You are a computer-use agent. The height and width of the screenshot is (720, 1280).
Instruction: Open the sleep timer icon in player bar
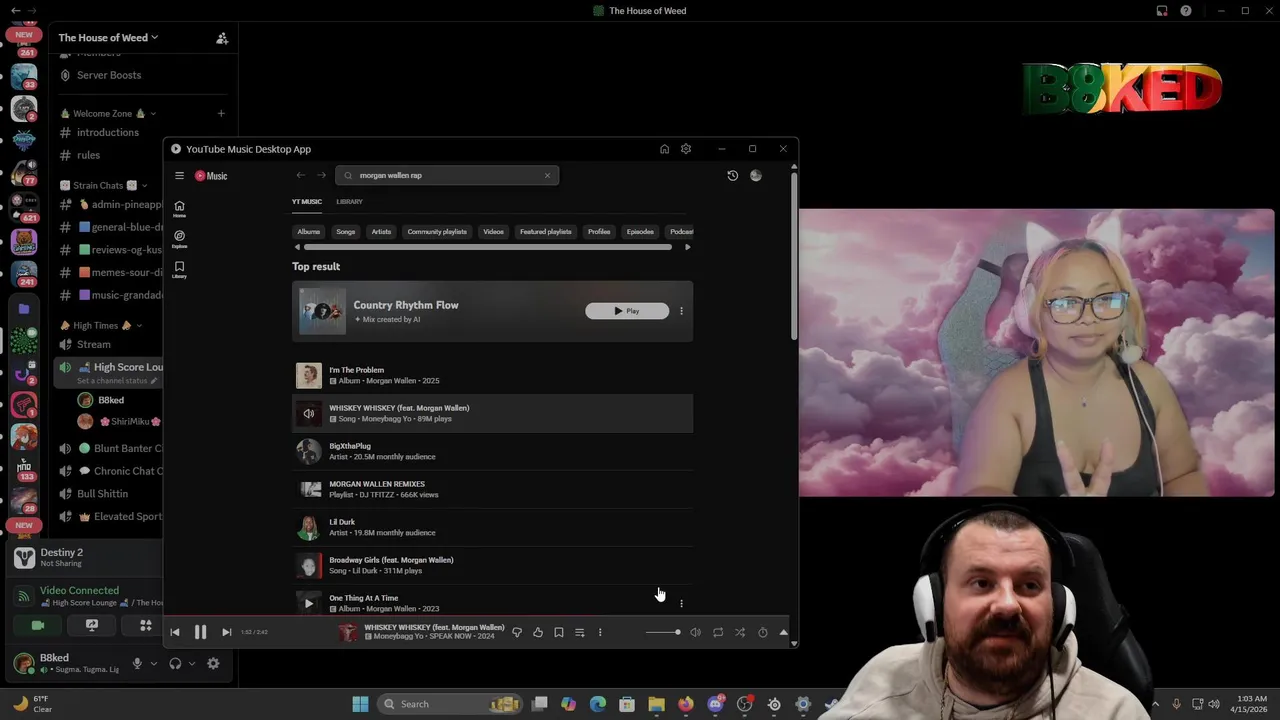pos(763,632)
